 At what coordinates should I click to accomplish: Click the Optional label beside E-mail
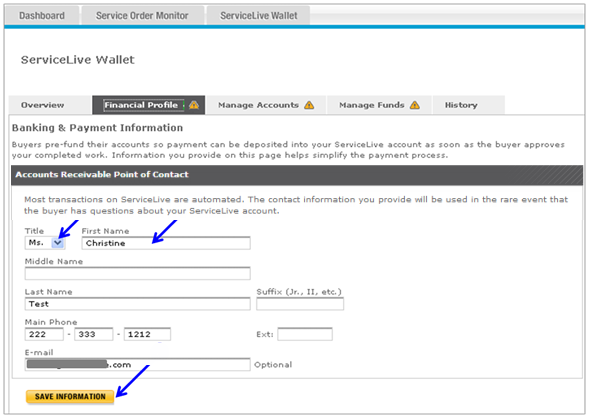tap(273, 365)
